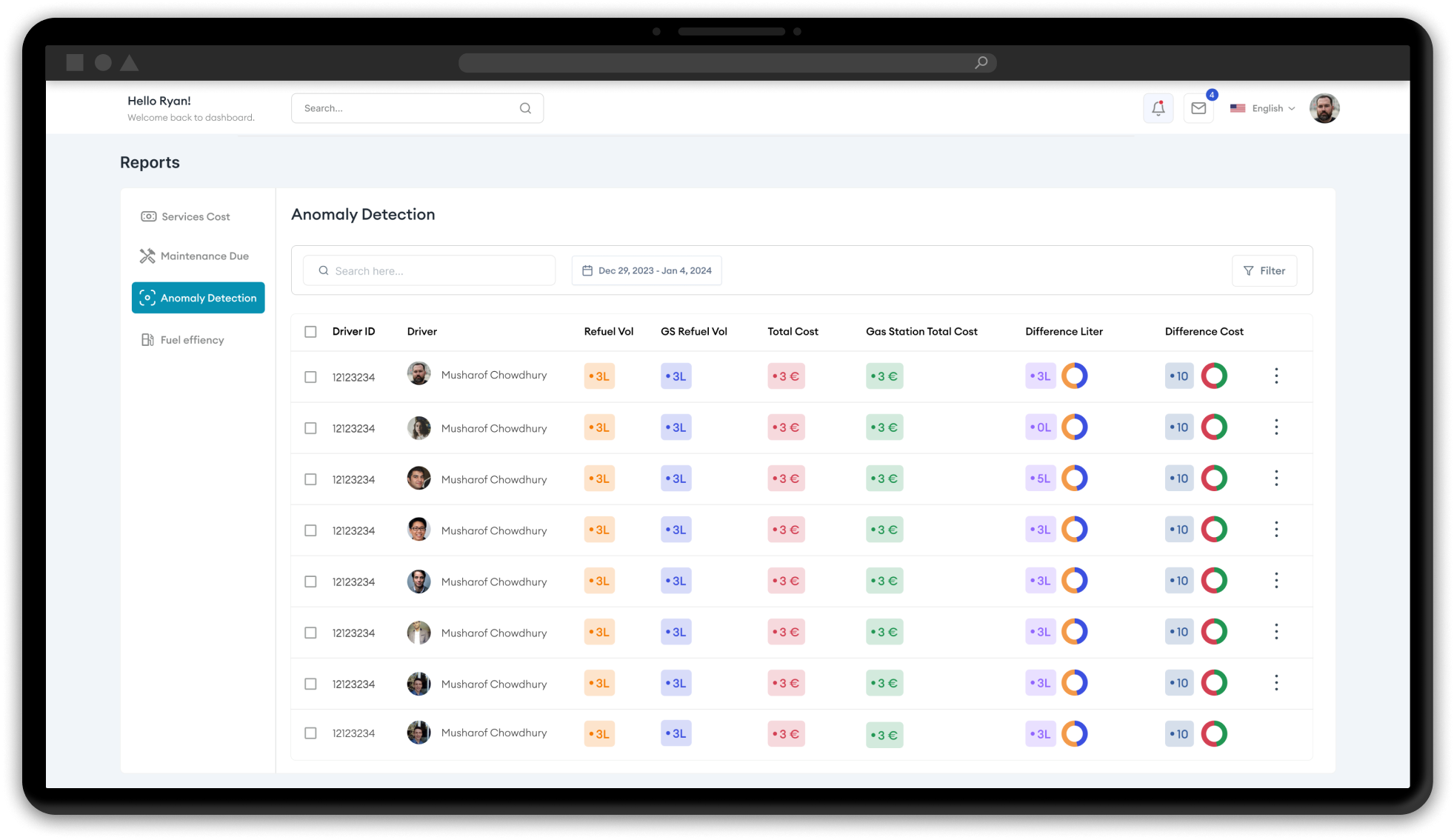The height and width of the screenshot is (840, 1454).
Task: Open first row three-dot options menu
Action: tap(1275, 376)
